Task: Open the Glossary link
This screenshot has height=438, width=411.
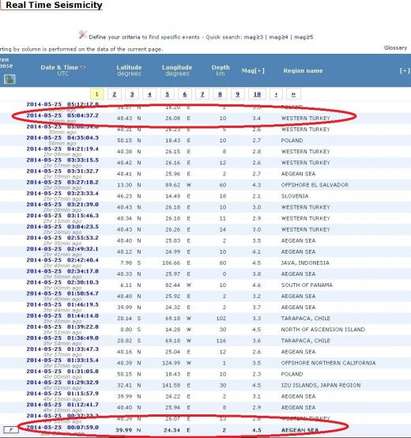Action: 395,48
